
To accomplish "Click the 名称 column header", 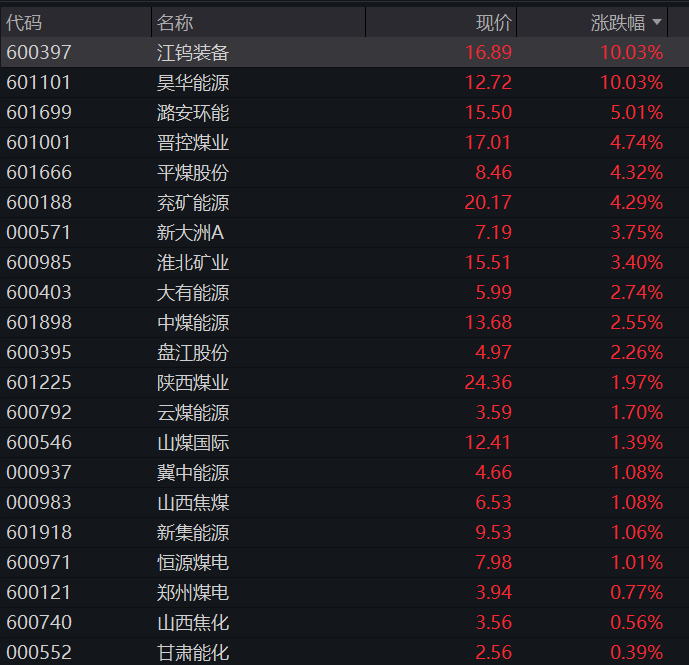I will point(175,22).
